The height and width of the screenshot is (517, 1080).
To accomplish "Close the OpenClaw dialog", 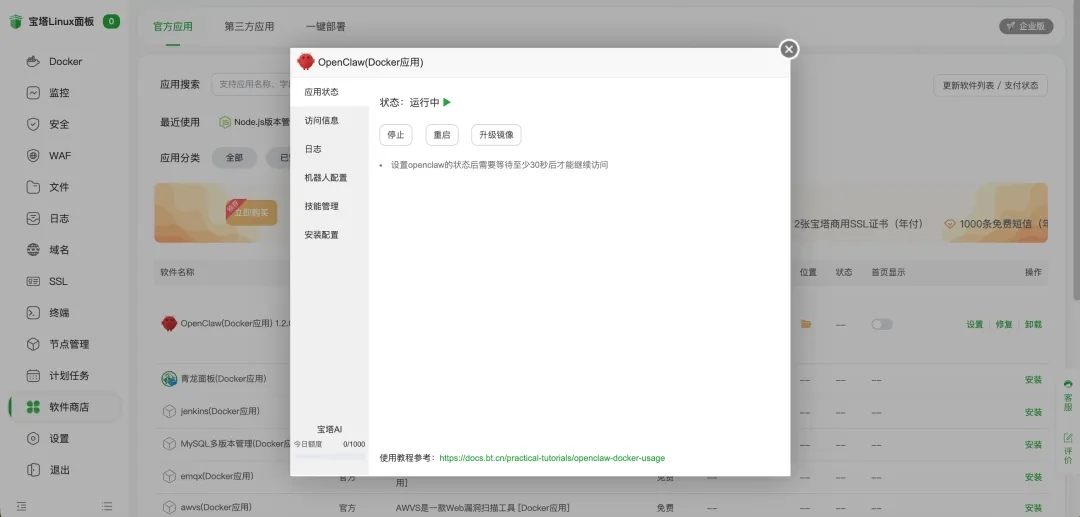I will pyautogui.click(x=789, y=49).
